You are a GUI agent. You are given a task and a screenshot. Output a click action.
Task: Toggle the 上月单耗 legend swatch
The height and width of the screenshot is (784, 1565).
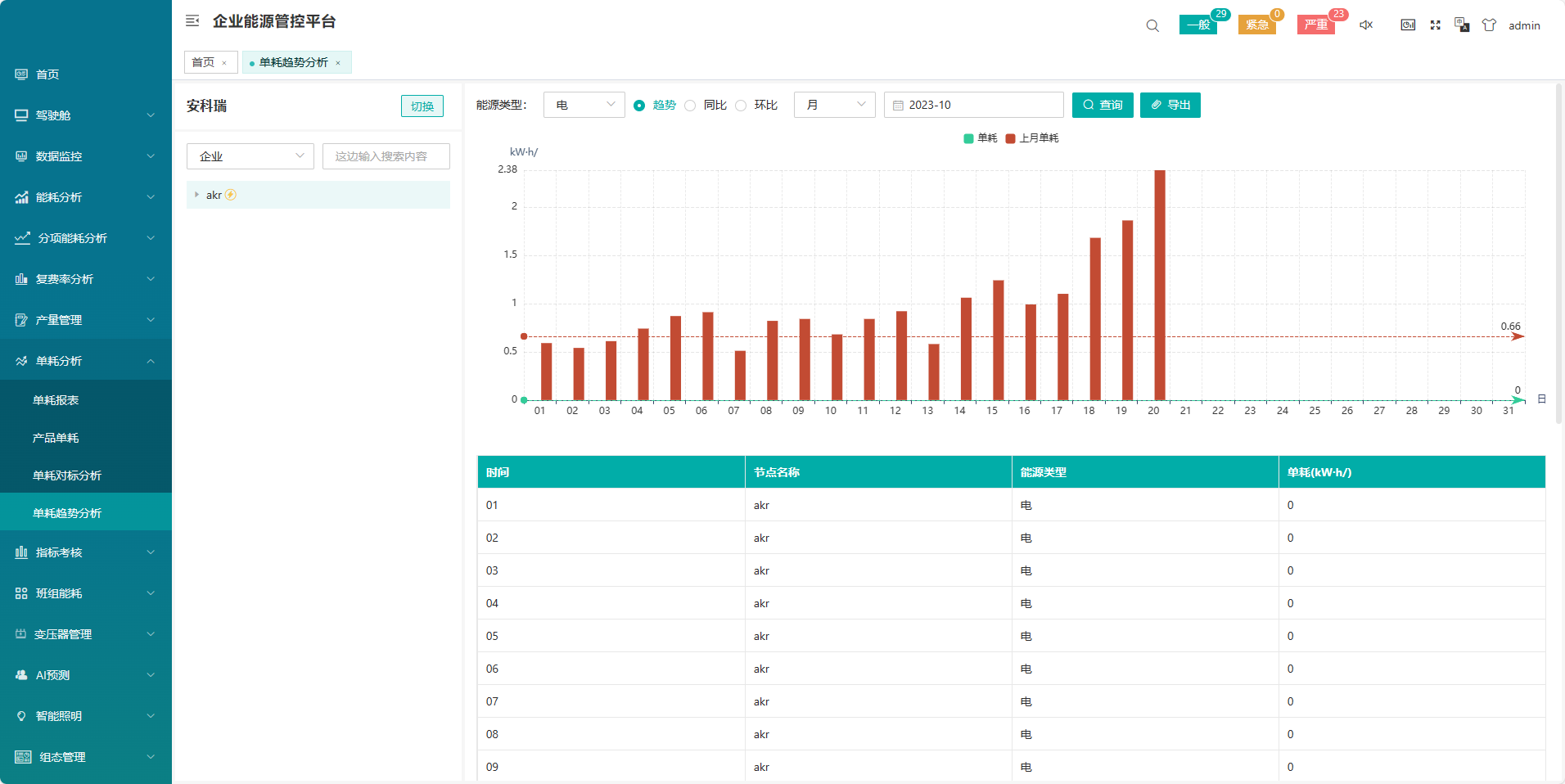point(1010,138)
